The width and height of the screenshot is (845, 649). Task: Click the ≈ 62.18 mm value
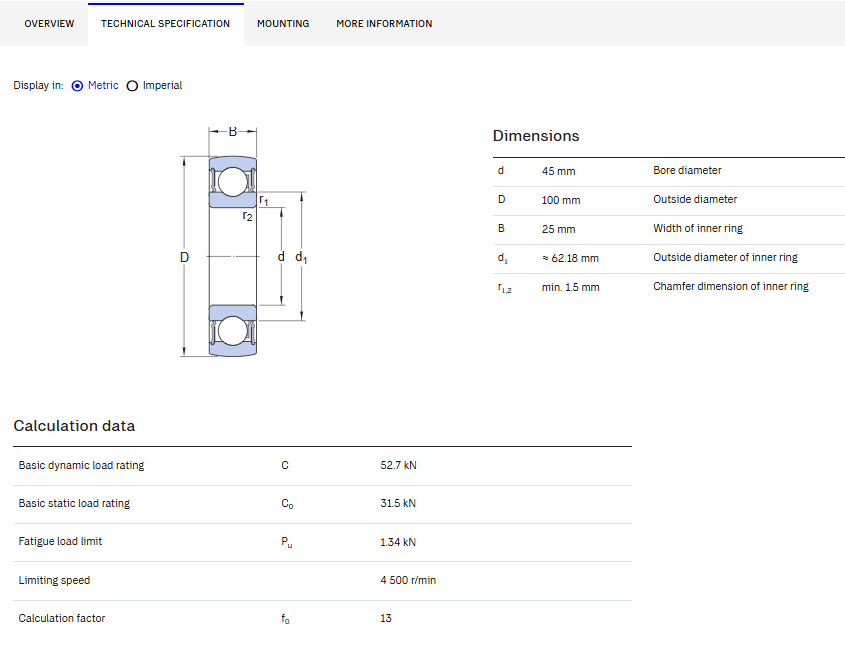point(570,258)
